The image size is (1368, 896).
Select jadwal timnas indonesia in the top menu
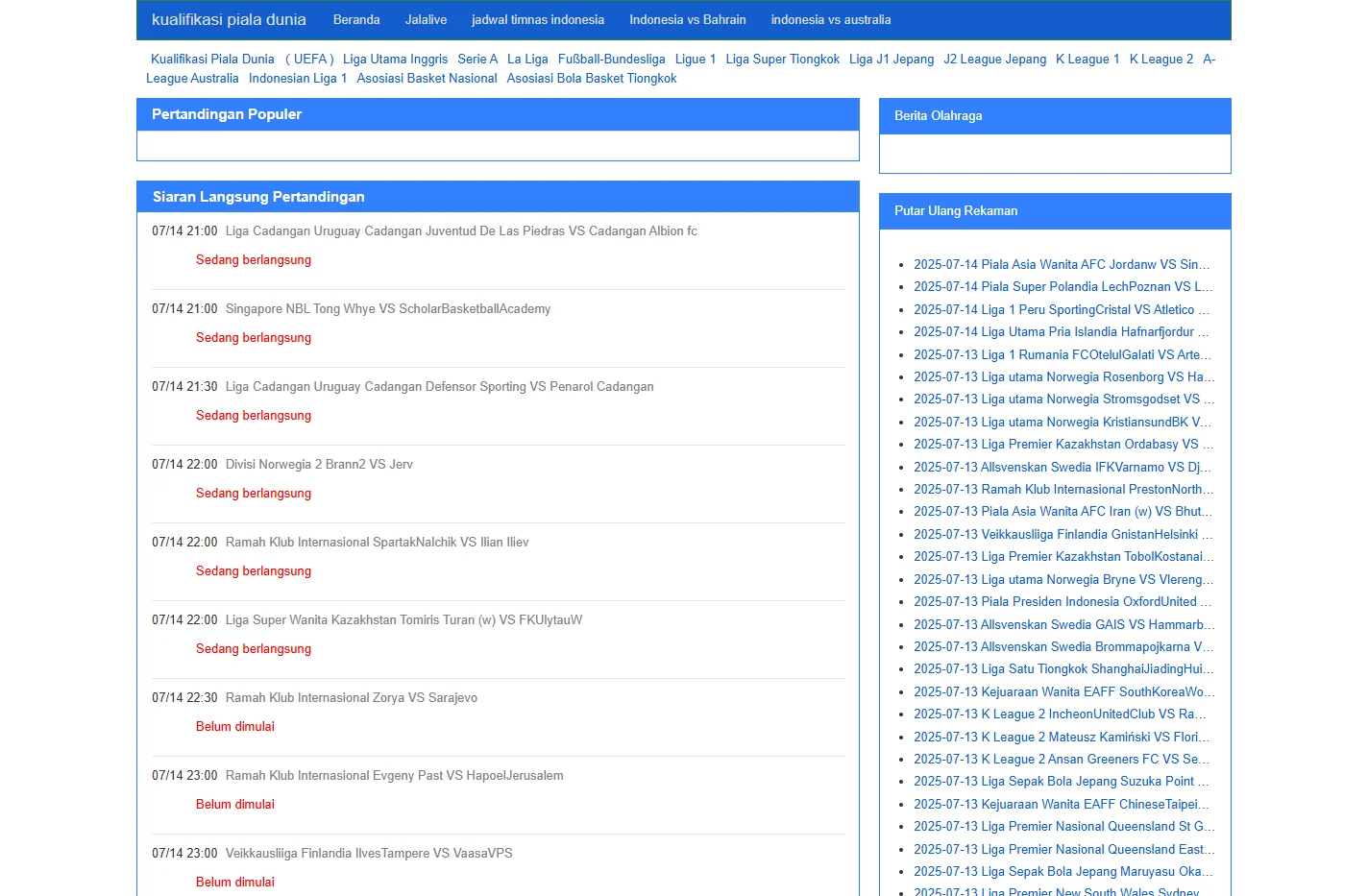(538, 19)
